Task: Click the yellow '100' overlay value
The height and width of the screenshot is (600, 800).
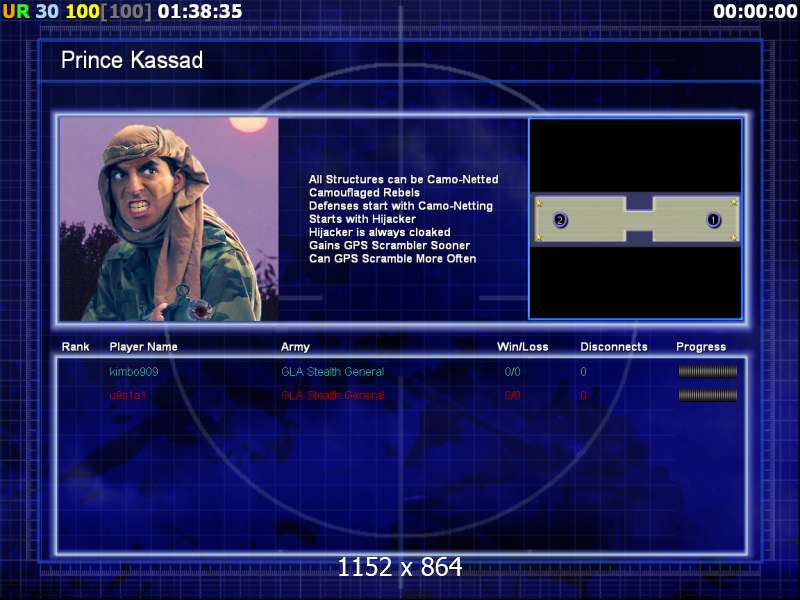Action: [x=82, y=11]
